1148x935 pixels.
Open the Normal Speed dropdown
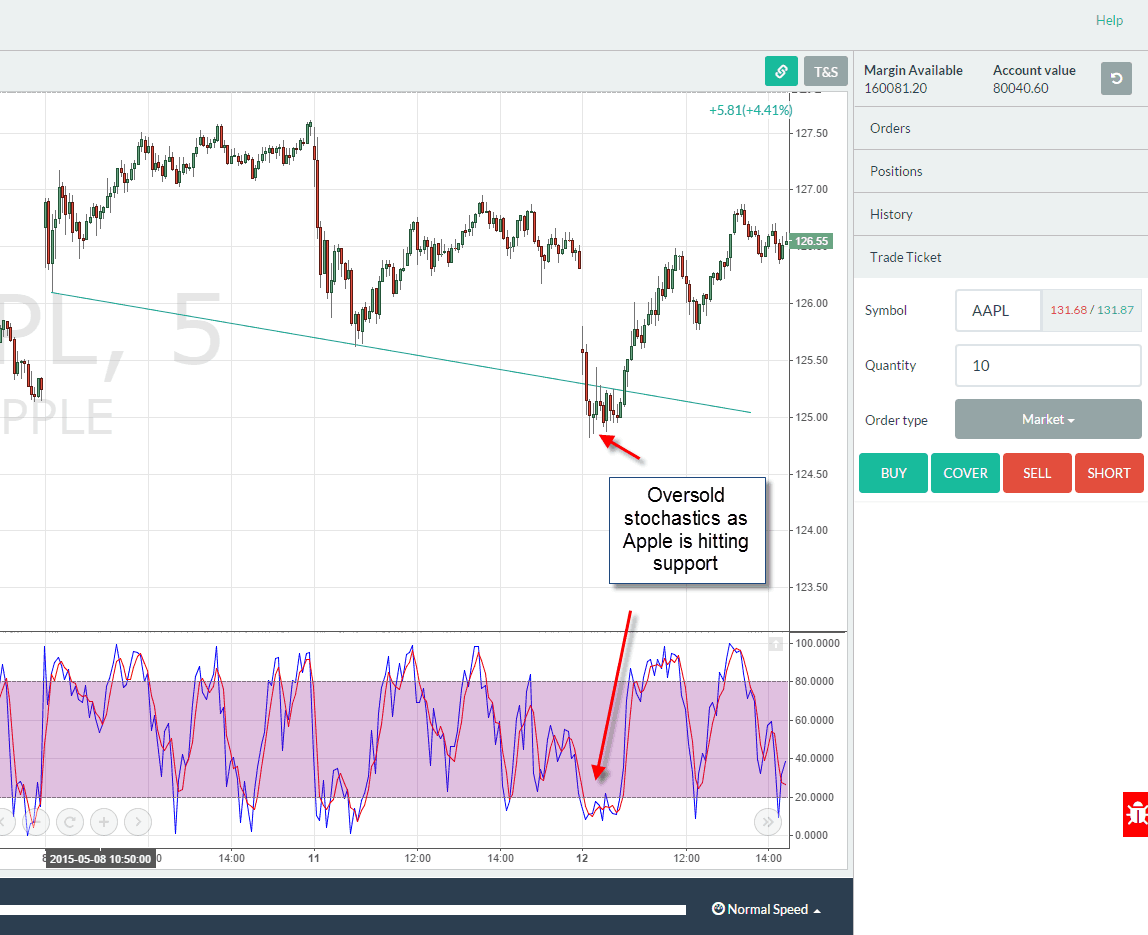(766, 909)
